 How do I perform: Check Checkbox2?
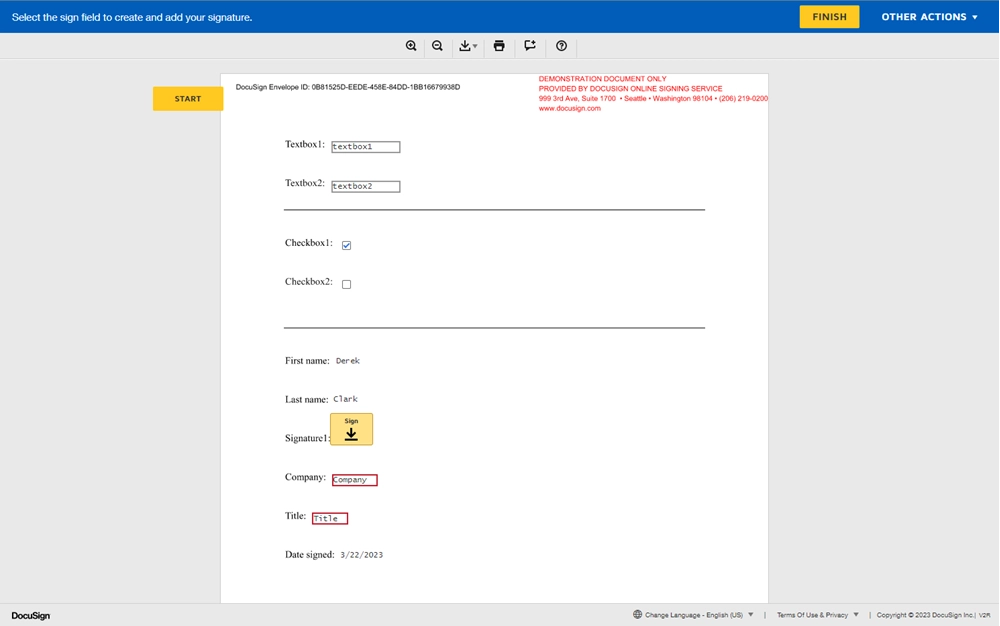(x=346, y=284)
